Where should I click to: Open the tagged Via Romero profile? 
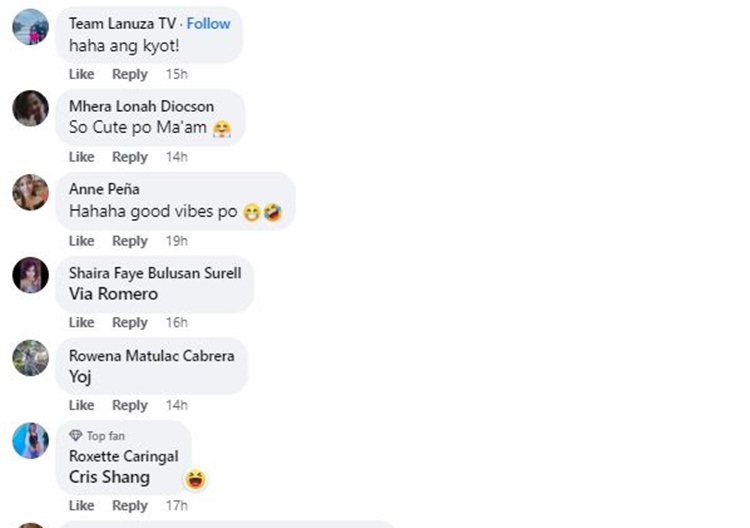coord(113,294)
